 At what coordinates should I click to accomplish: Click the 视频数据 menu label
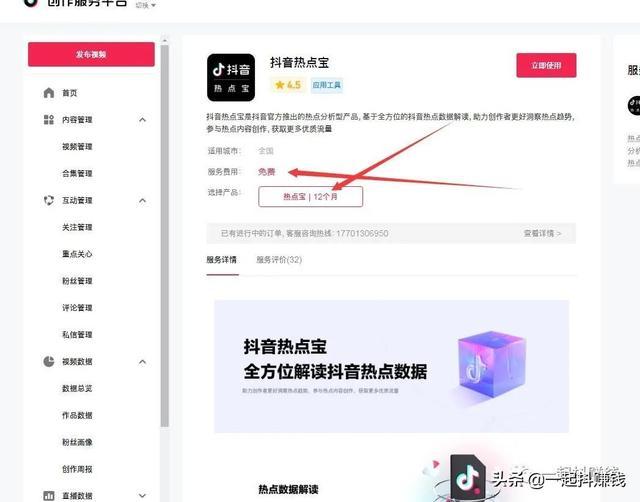pyautogui.click(x=77, y=362)
